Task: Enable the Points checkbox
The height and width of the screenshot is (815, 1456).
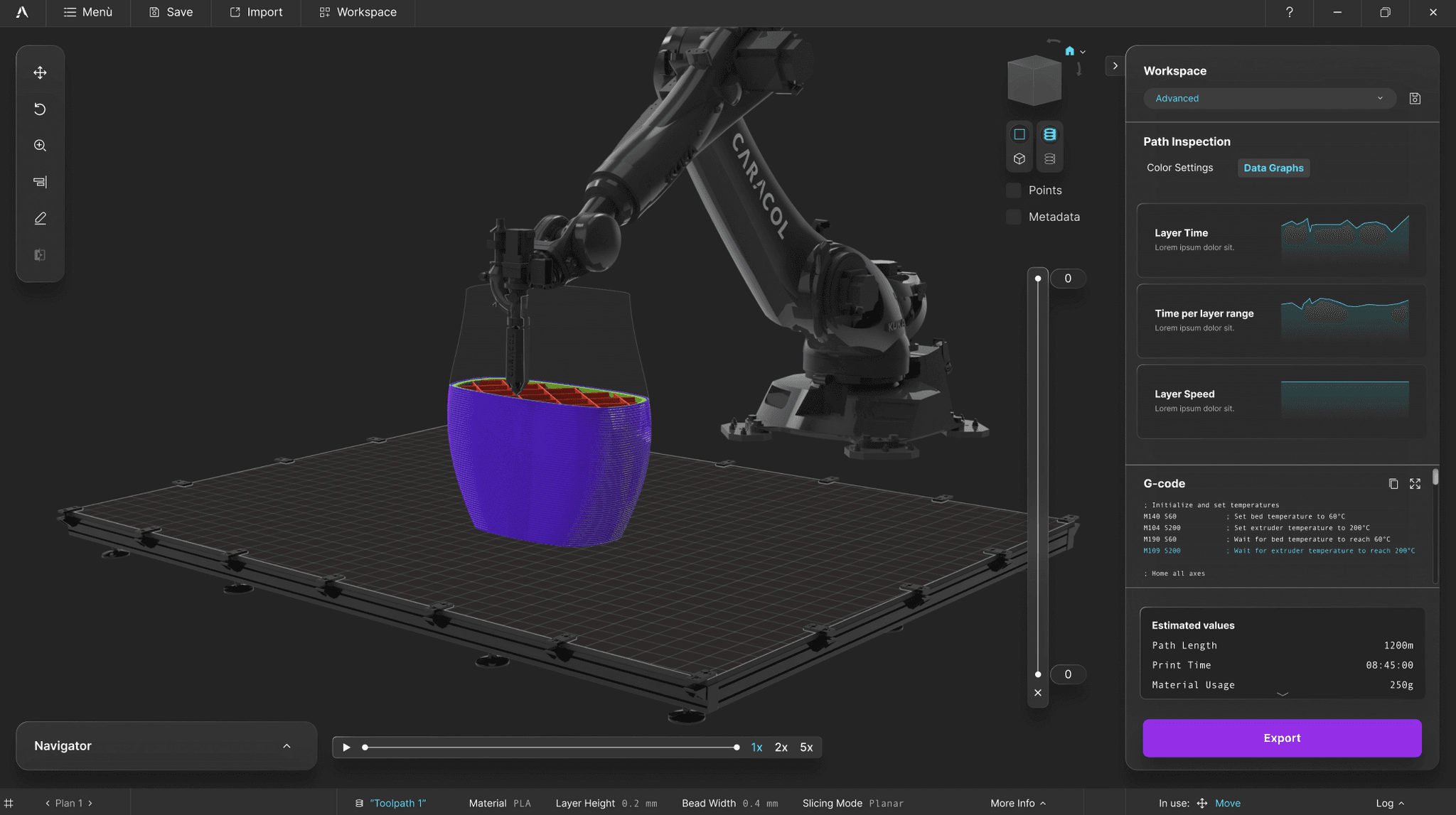Action: tap(1014, 190)
